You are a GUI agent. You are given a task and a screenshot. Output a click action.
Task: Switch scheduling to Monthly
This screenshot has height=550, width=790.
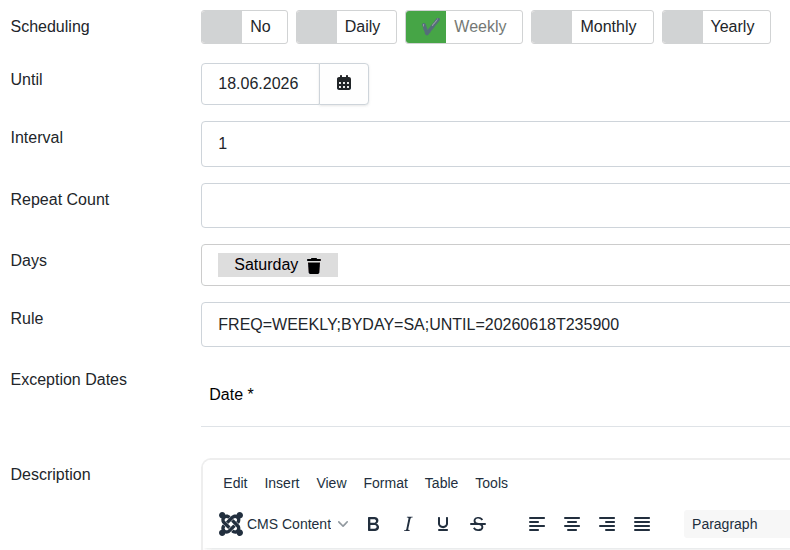(592, 27)
